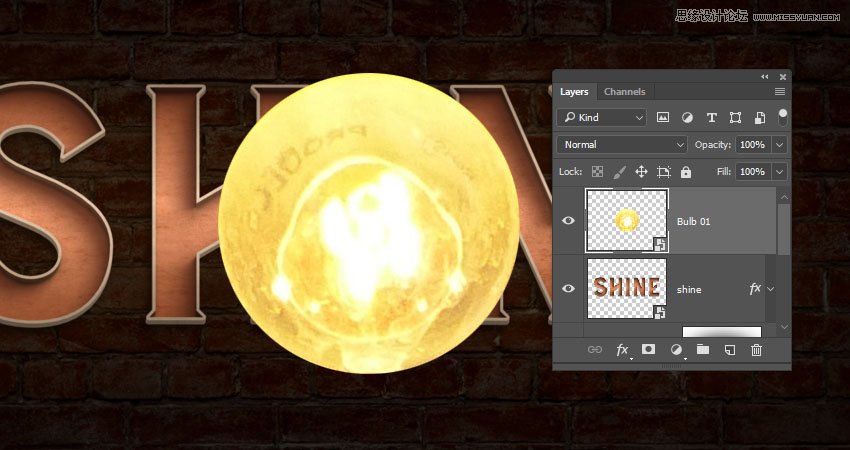The height and width of the screenshot is (450, 850).
Task: Filter for smart objects
Action: pyautogui.click(x=759, y=118)
